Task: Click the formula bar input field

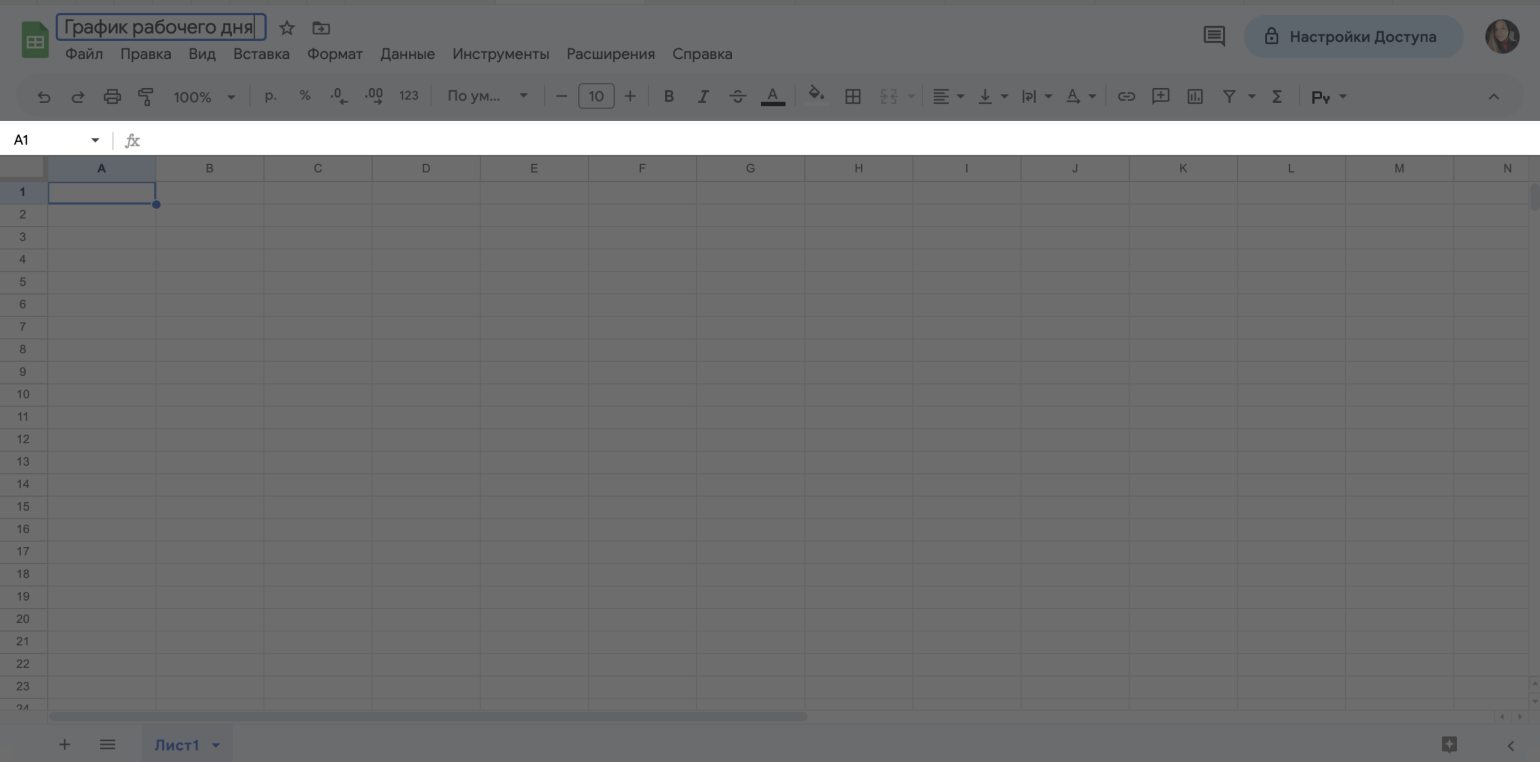Action: (800, 140)
